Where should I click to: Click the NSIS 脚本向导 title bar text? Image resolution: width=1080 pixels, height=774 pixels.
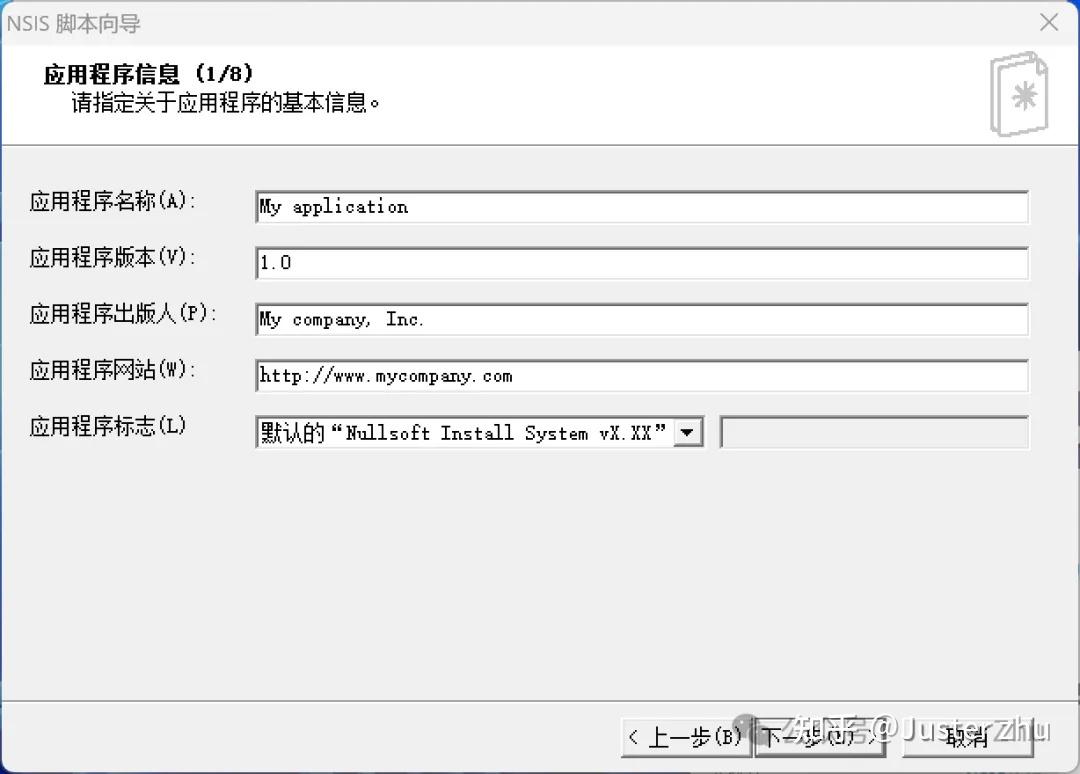[x=74, y=21]
